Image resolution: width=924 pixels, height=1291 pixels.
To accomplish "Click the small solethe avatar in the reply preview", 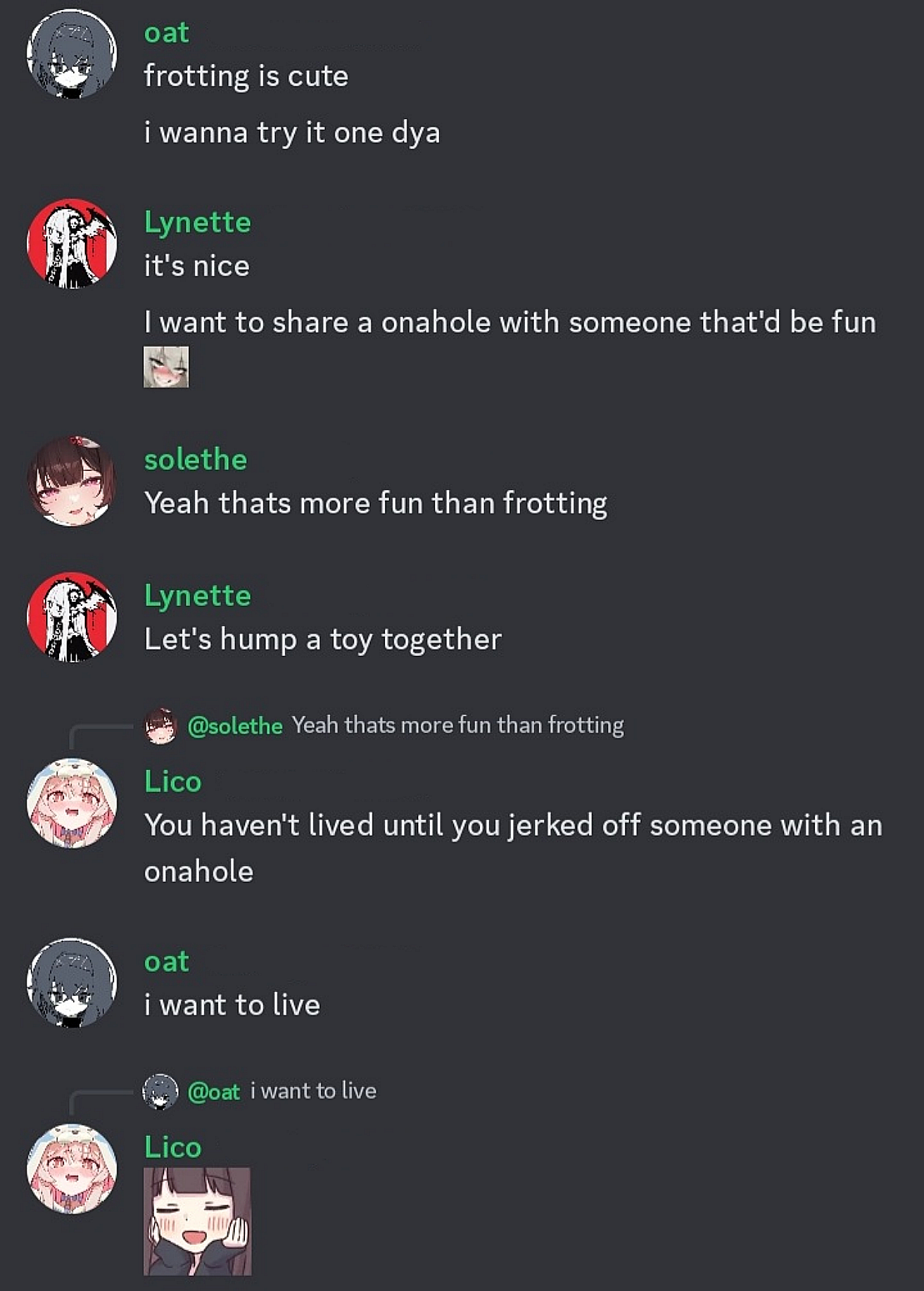I will [x=161, y=726].
